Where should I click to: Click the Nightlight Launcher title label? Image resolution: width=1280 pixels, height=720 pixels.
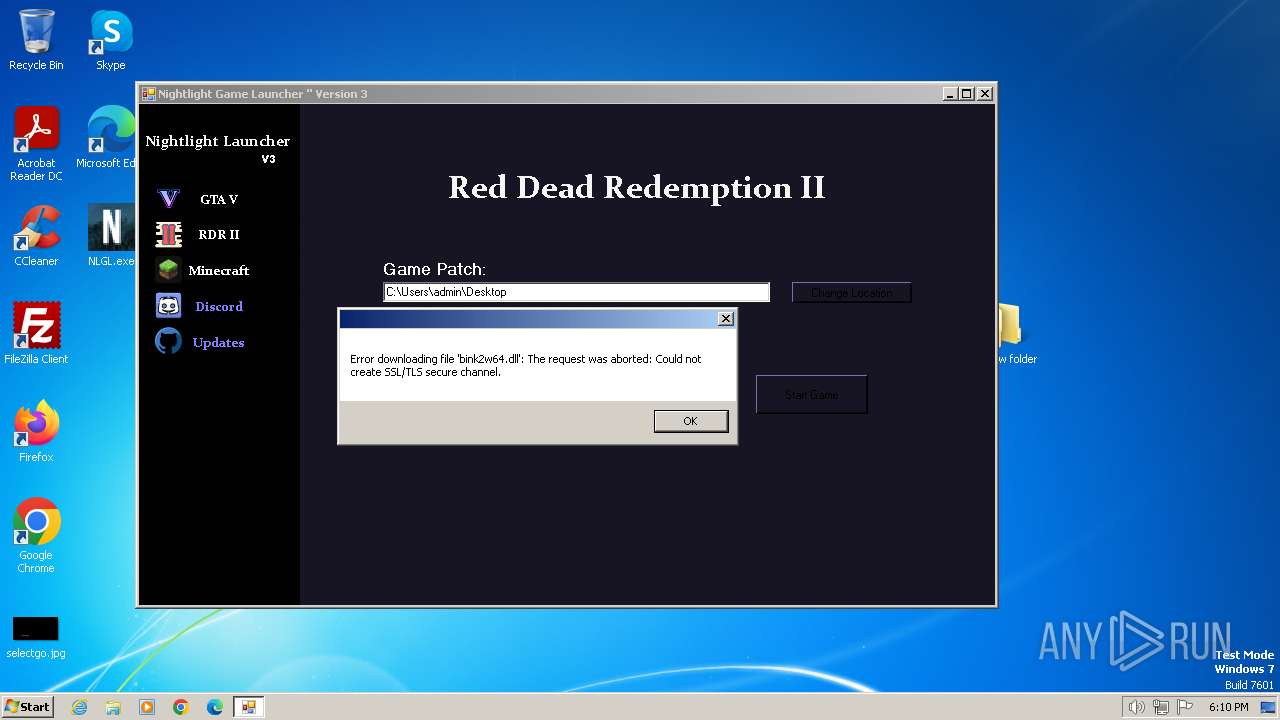217,141
